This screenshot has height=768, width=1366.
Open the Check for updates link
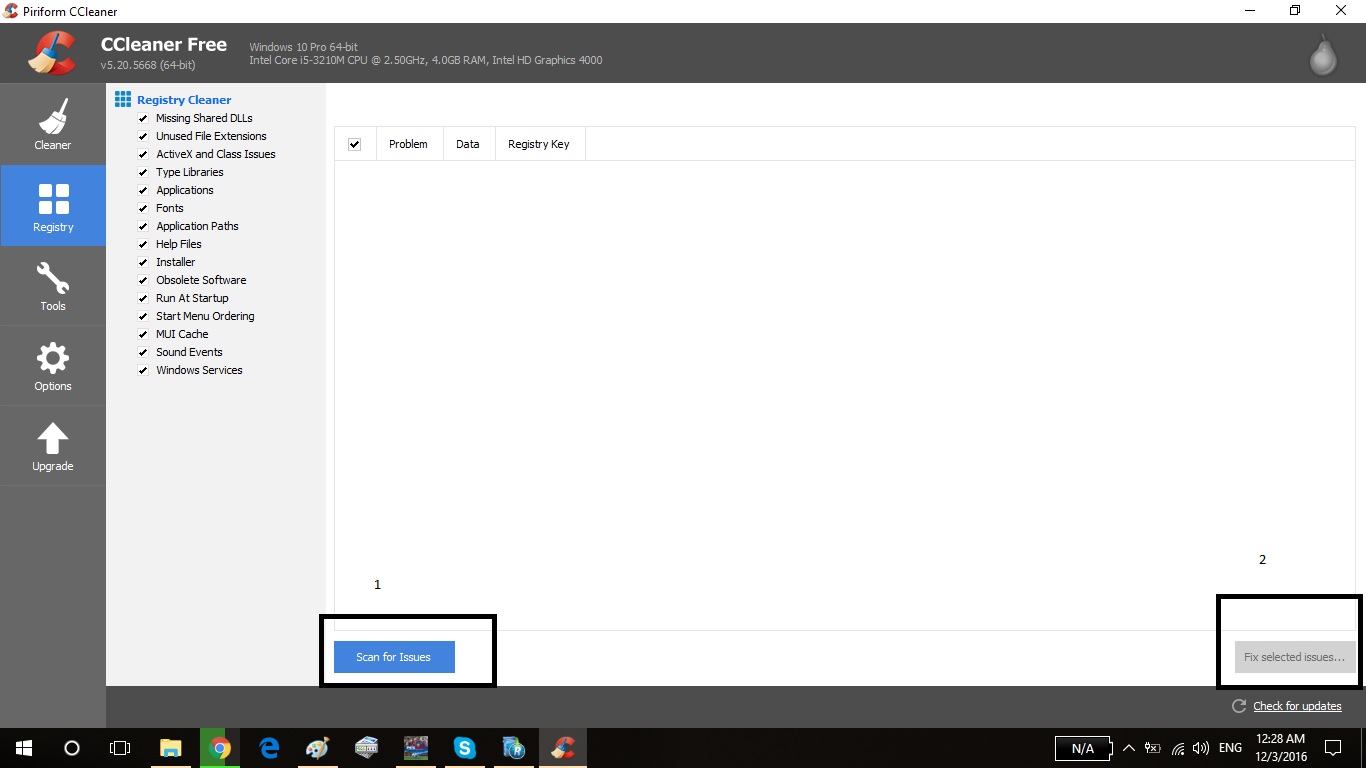[1297, 706]
